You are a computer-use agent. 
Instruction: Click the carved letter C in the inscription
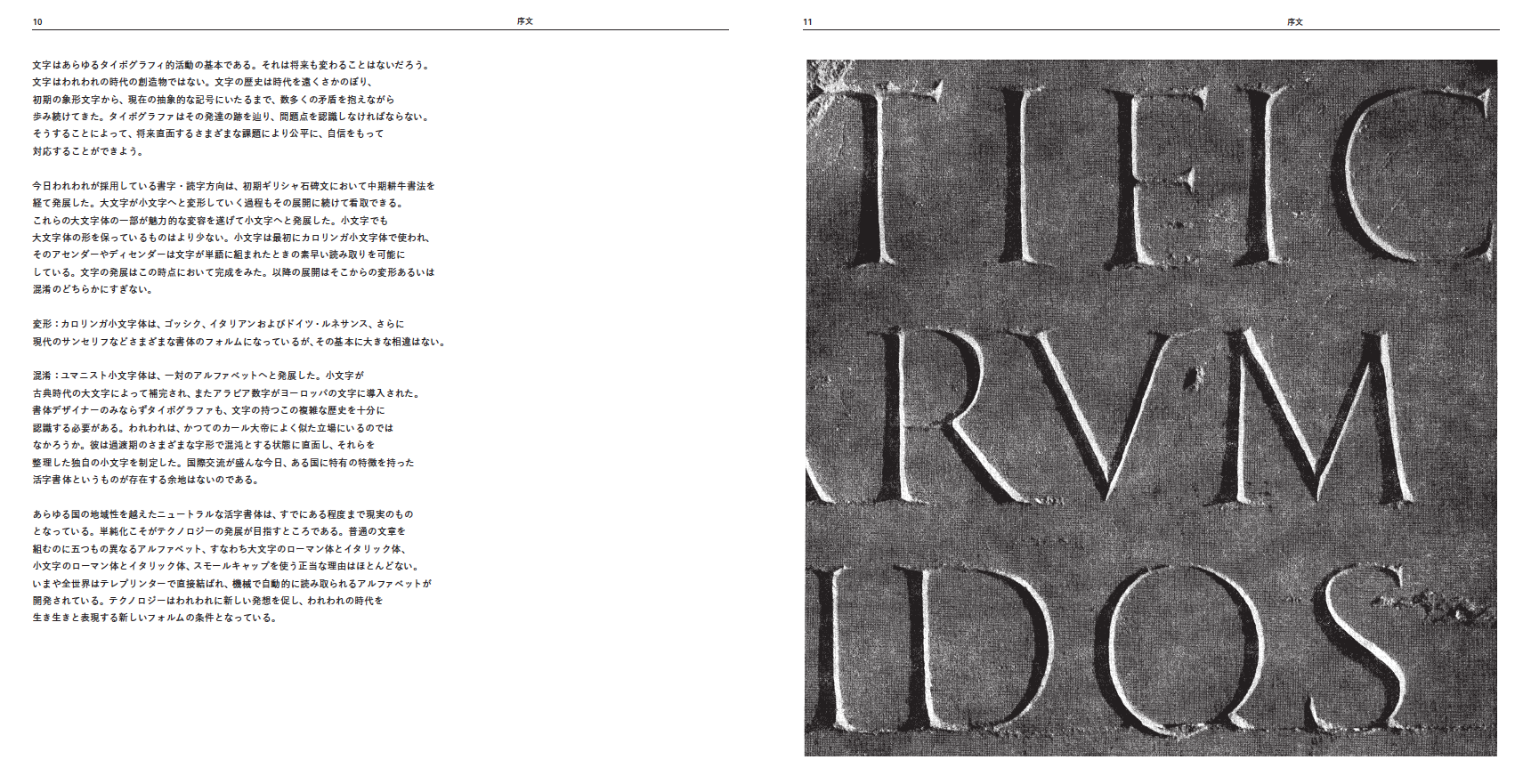[1415, 178]
